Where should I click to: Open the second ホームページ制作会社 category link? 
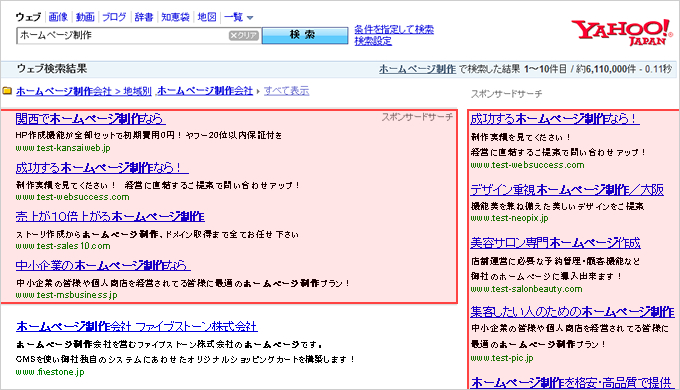click(205, 91)
